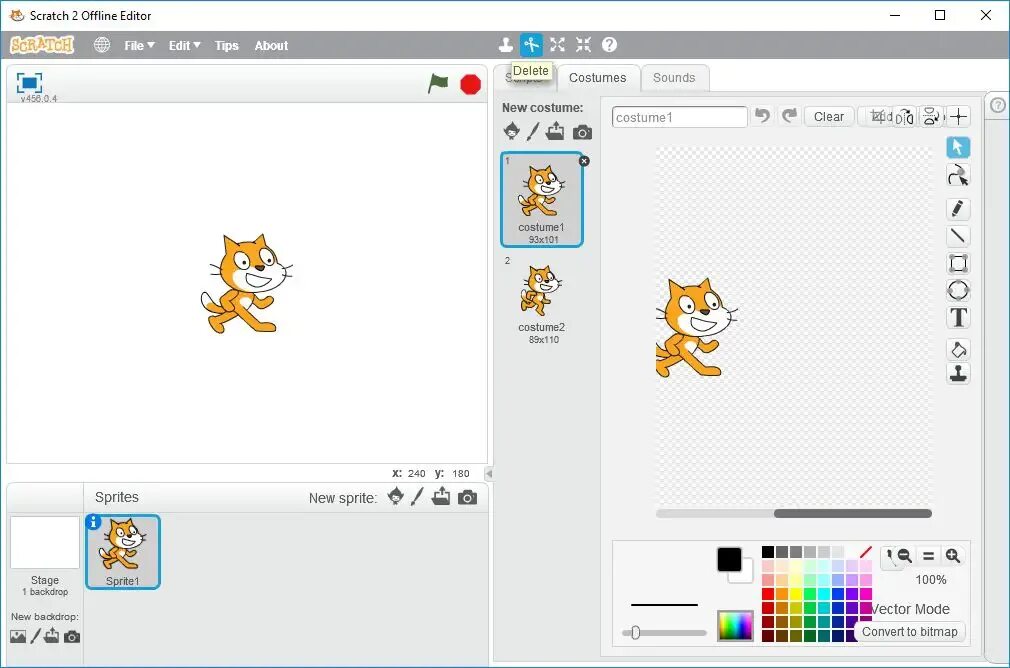This screenshot has height=668, width=1010.
Task: Open the Tips menu item
Action: (x=227, y=45)
